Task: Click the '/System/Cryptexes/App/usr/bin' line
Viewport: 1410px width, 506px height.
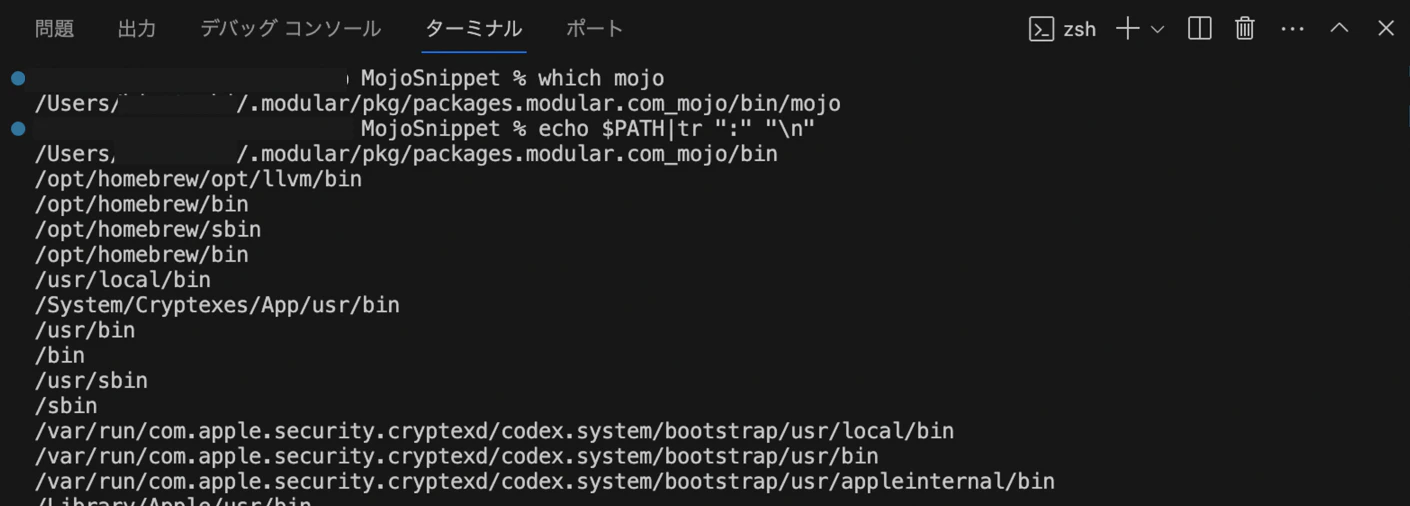Action: 217,305
